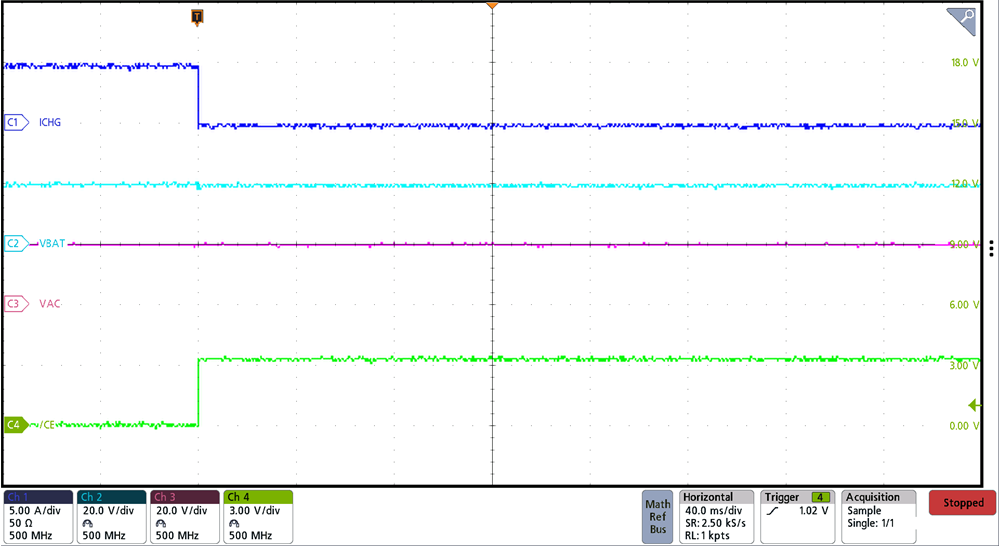
Task: Click the Math Ref Bus button
Action: point(657,516)
